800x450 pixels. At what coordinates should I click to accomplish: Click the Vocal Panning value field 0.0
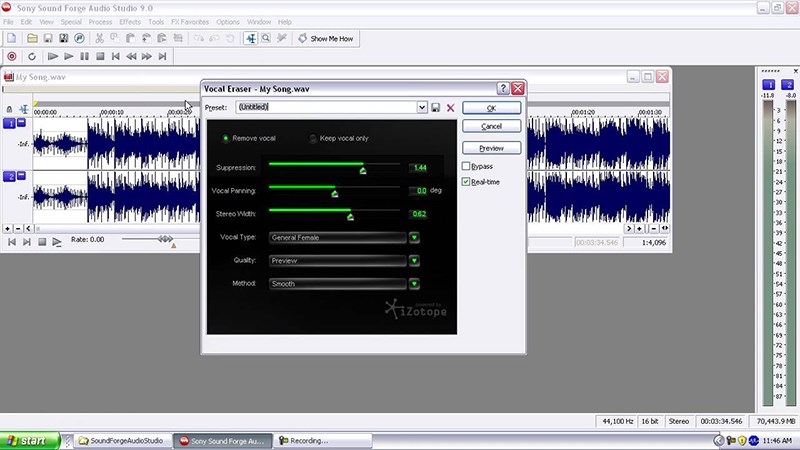coord(418,191)
